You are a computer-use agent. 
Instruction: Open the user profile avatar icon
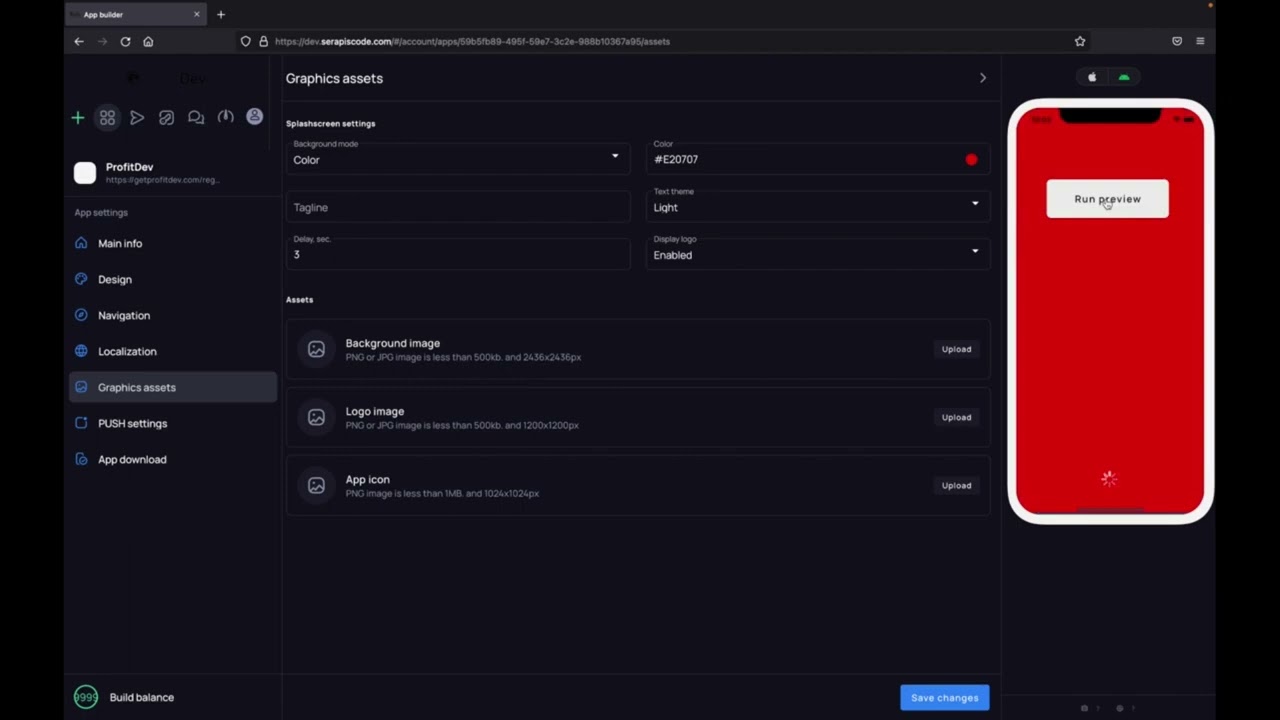pyautogui.click(x=255, y=117)
